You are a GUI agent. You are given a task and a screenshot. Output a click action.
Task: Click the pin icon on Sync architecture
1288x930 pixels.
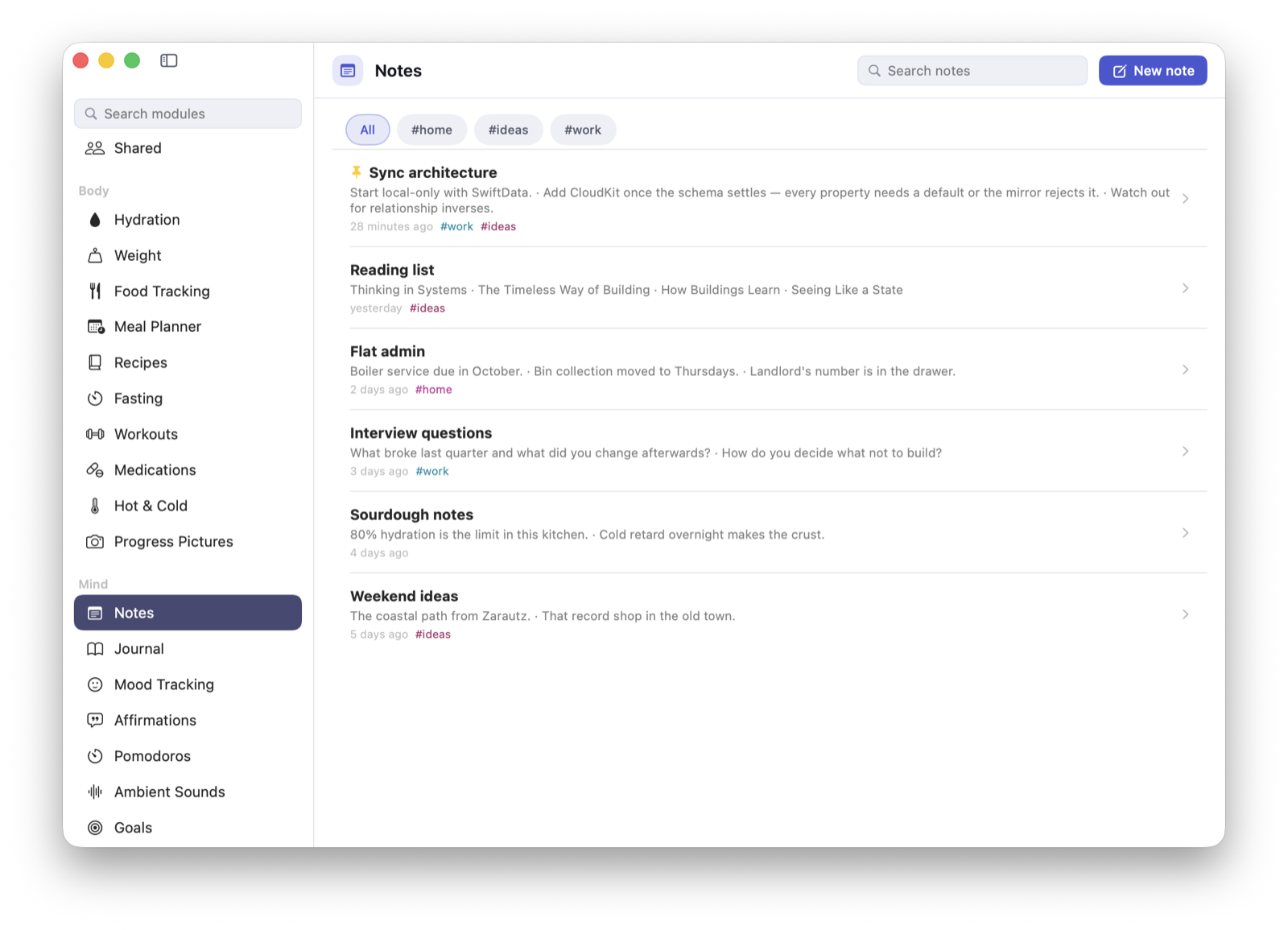(x=356, y=172)
